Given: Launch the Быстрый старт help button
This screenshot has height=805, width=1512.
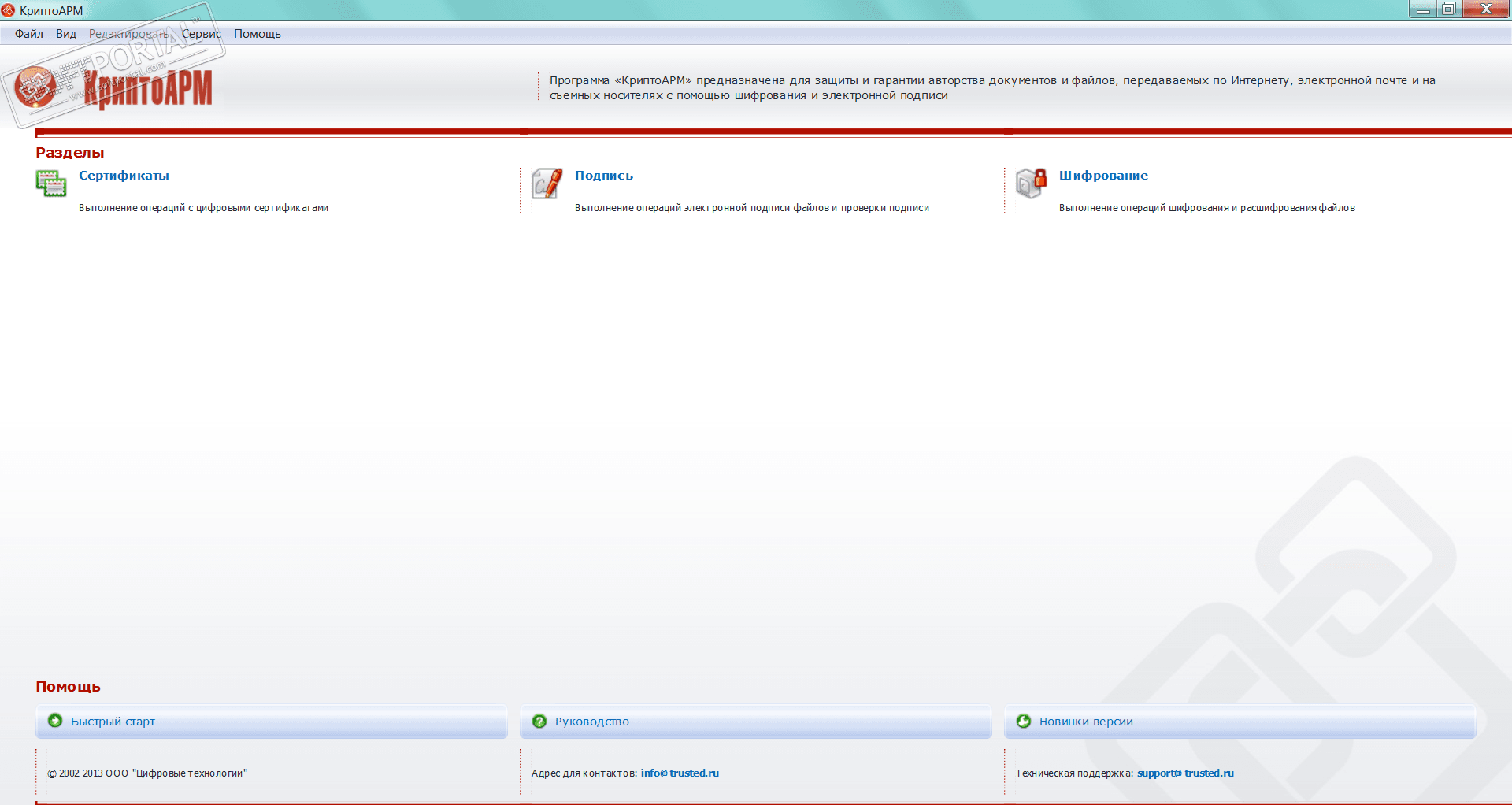Looking at the screenshot, I should 272,722.
